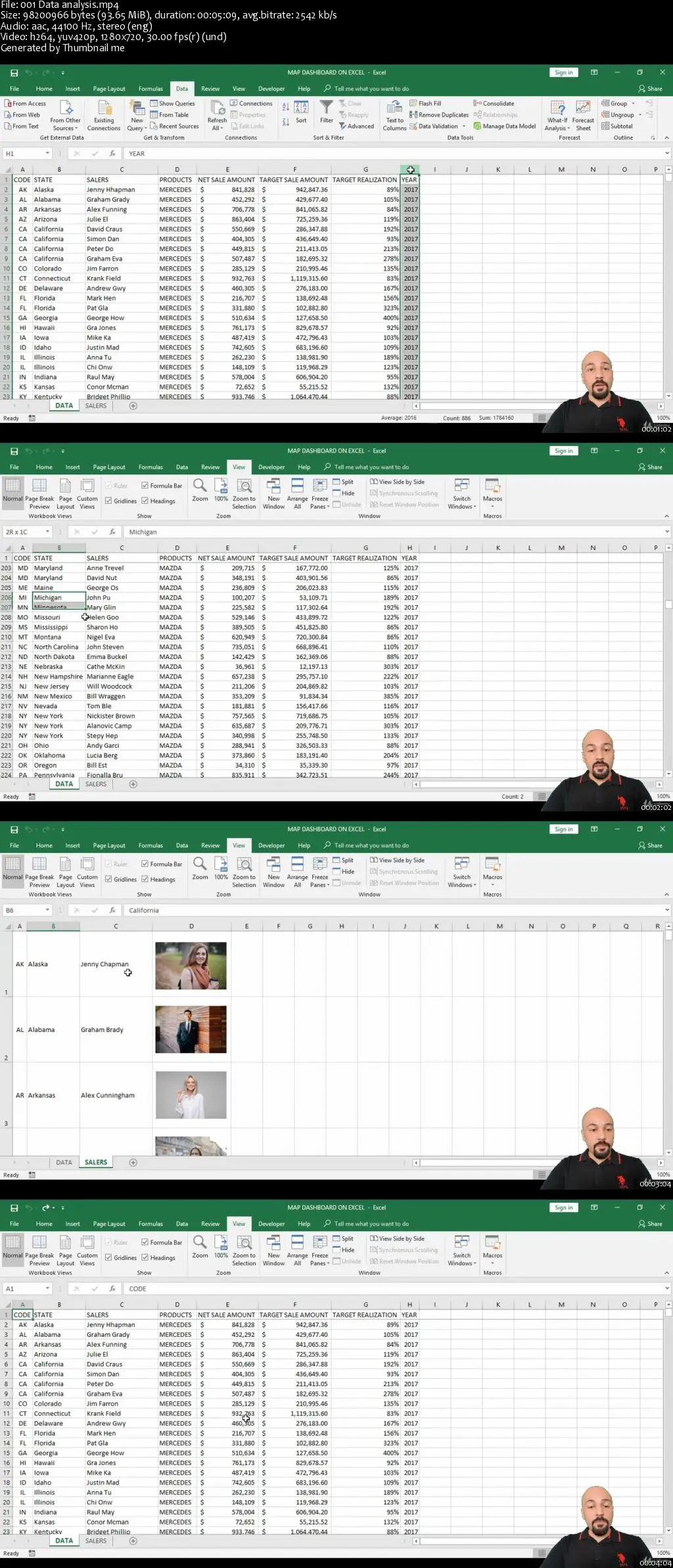This screenshot has width=673, height=1568.
Task: Click Share button in 00:02:02 frame
Action: (651, 467)
